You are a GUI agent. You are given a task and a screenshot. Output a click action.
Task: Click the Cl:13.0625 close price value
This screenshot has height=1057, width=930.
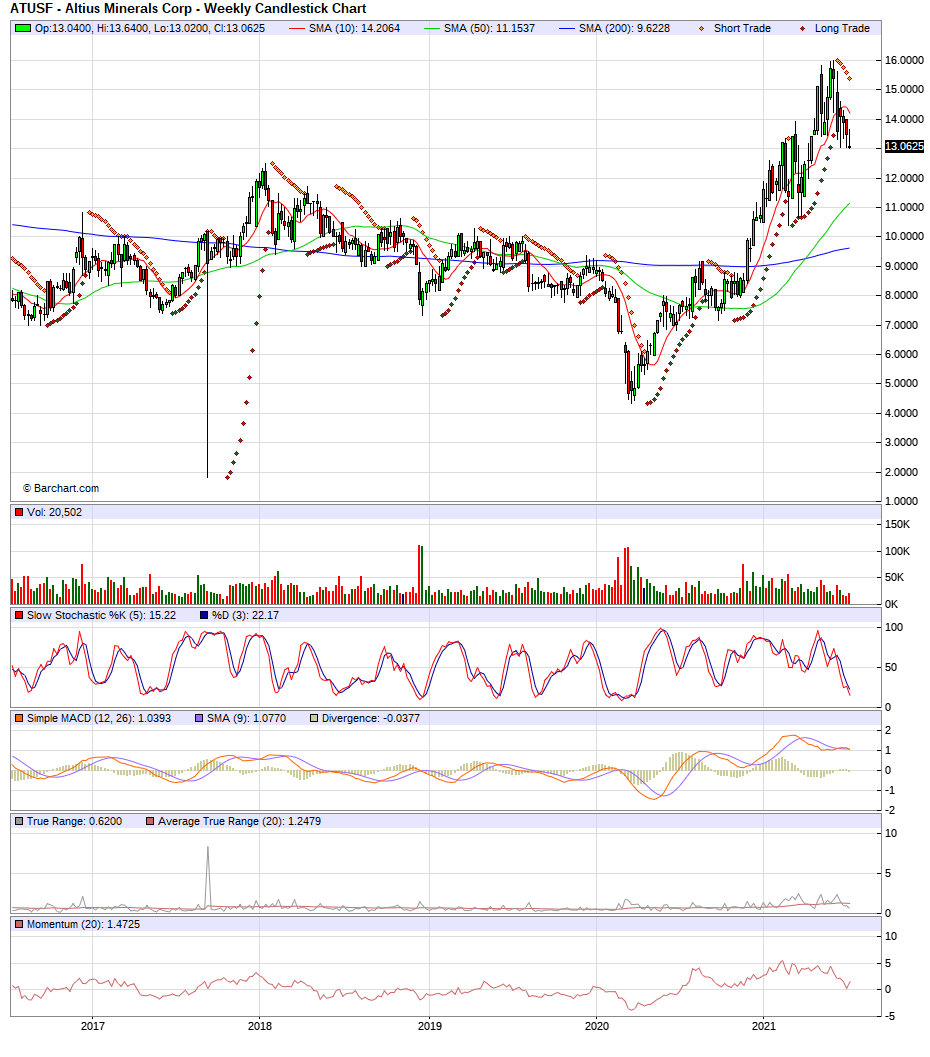tap(239, 28)
